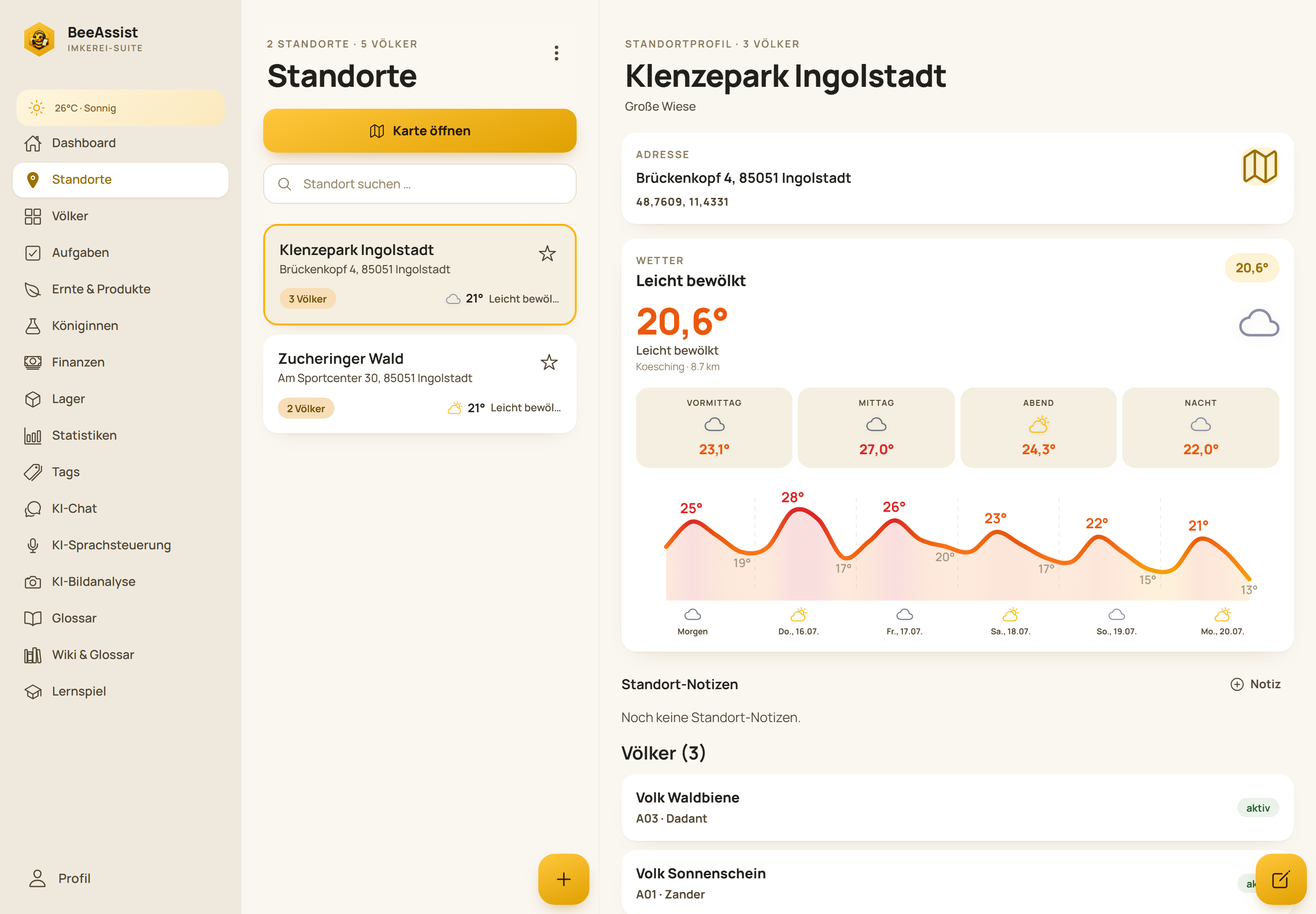Click the KI-Chat bubble icon
This screenshot has height=914, width=1316.
click(x=32, y=509)
